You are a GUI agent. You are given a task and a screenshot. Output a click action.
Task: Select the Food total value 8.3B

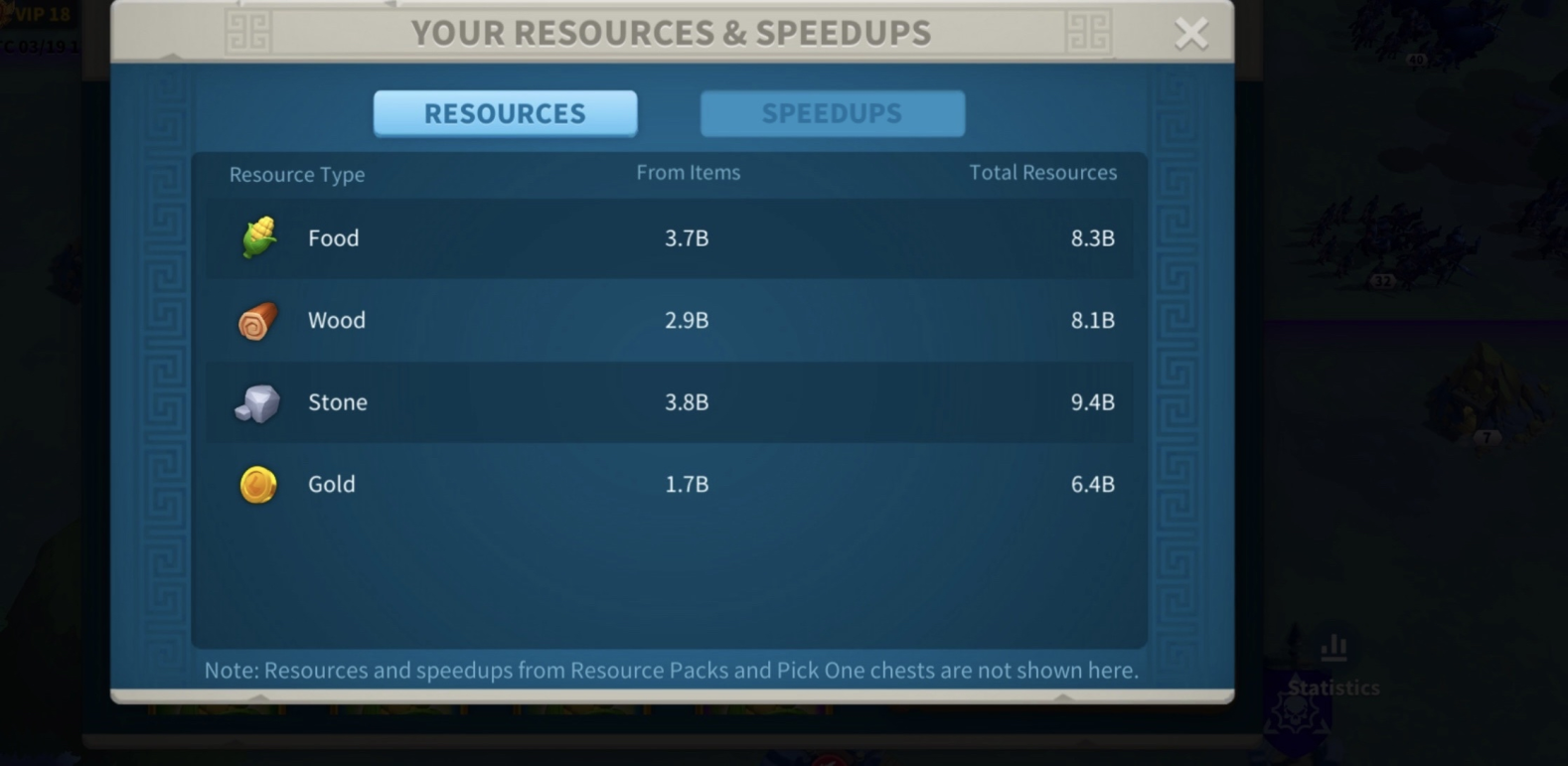click(1092, 238)
